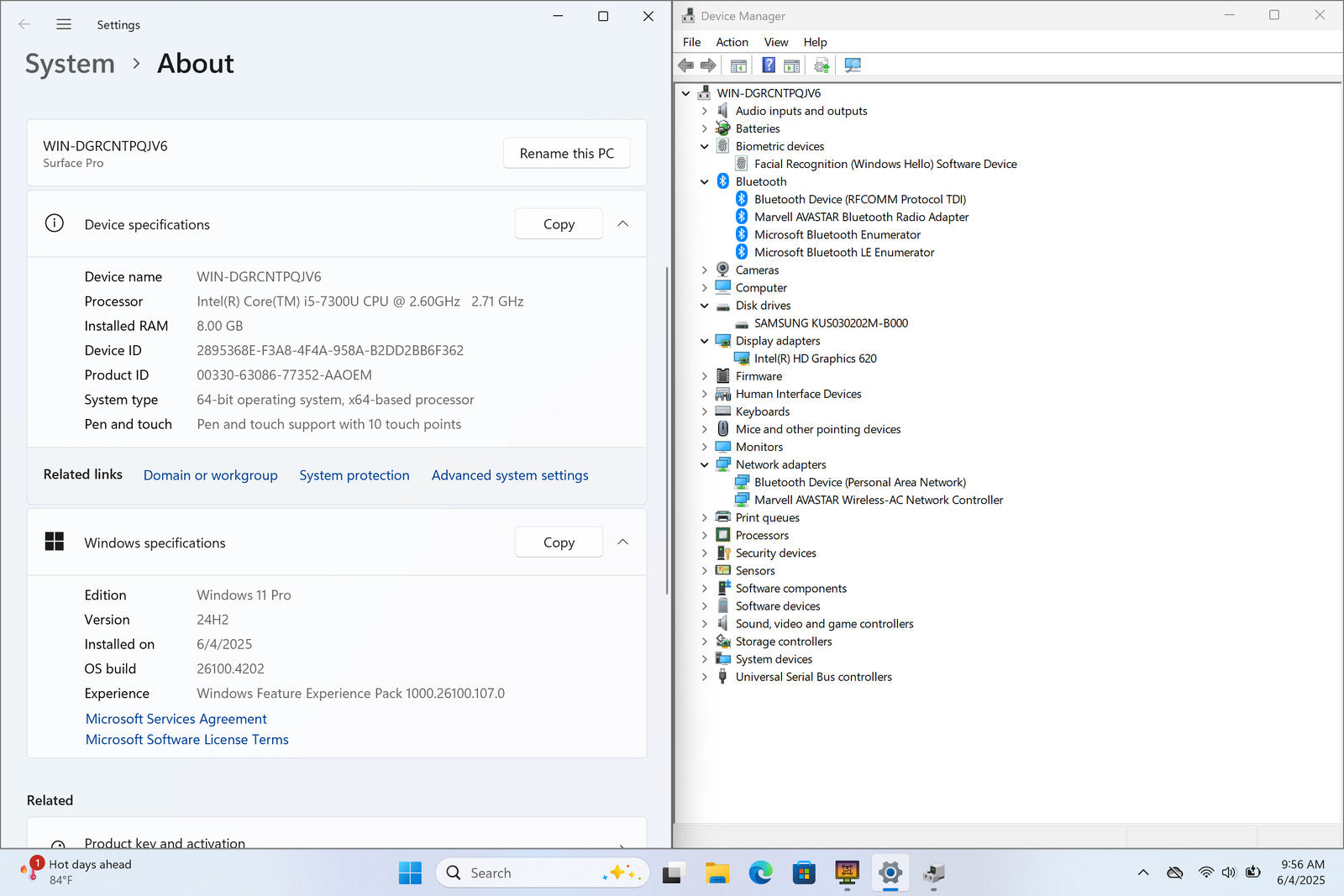This screenshot has height=896, width=1344.
Task: Collapse the Network adapters node
Action: 705,464
